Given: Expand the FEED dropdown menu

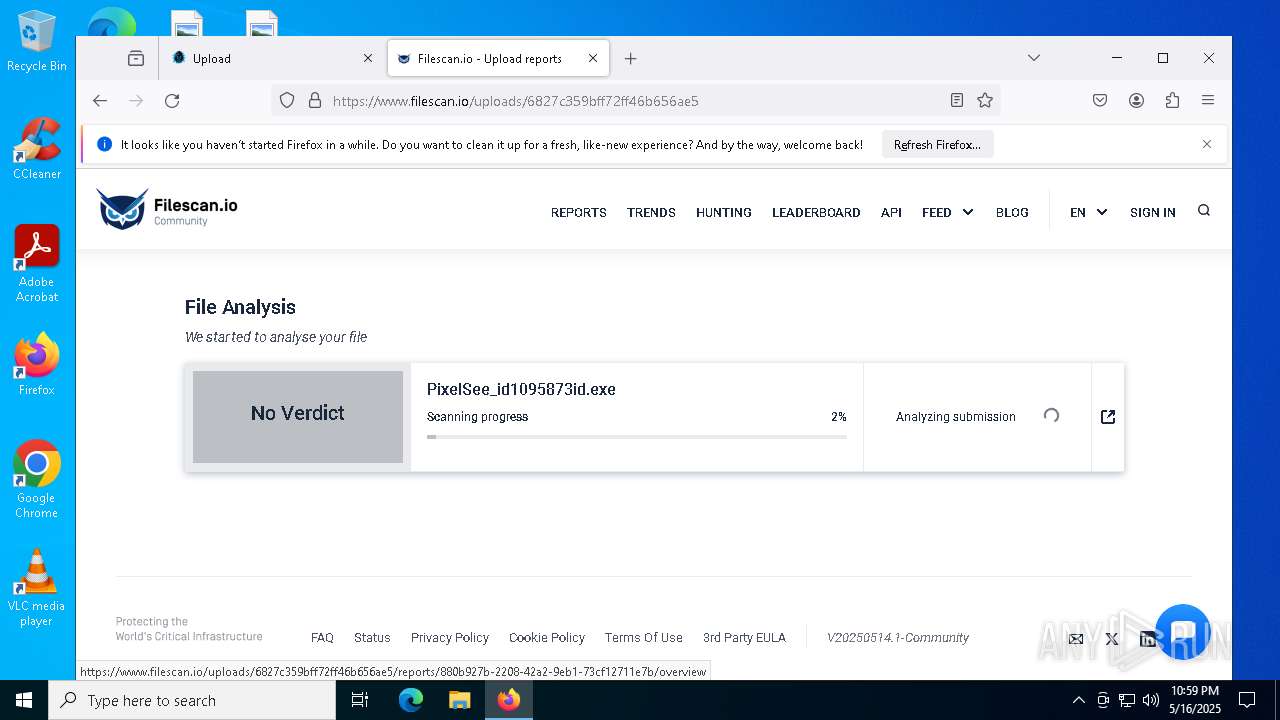Looking at the screenshot, I should (947, 212).
